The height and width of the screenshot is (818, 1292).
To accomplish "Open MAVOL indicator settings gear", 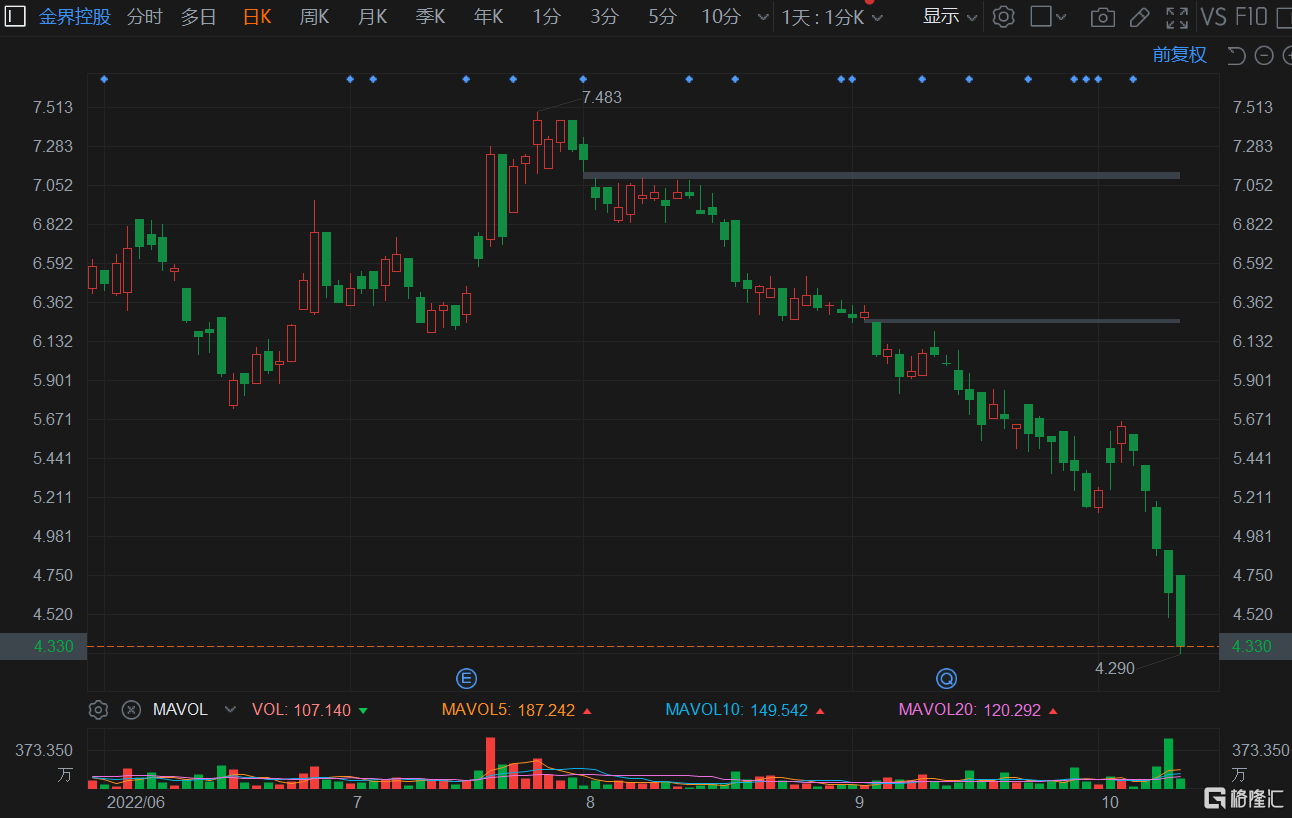I will tap(98, 710).
